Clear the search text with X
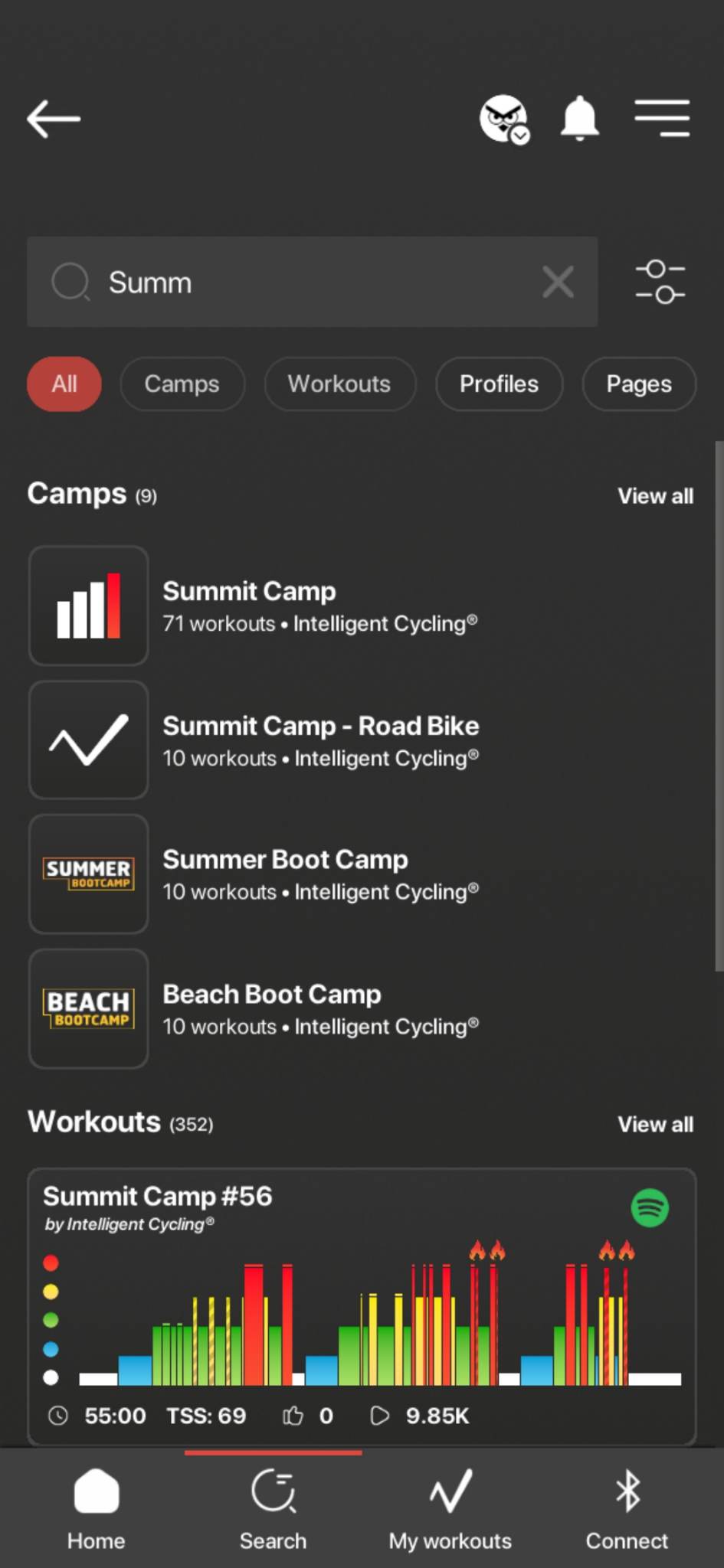This screenshot has height=1568, width=724. tap(558, 282)
